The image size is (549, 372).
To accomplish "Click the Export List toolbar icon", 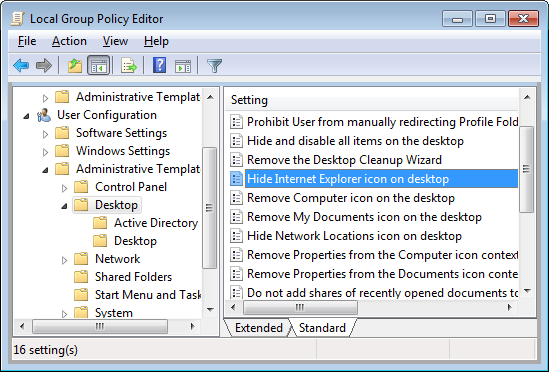I will (x=128, y=66).
